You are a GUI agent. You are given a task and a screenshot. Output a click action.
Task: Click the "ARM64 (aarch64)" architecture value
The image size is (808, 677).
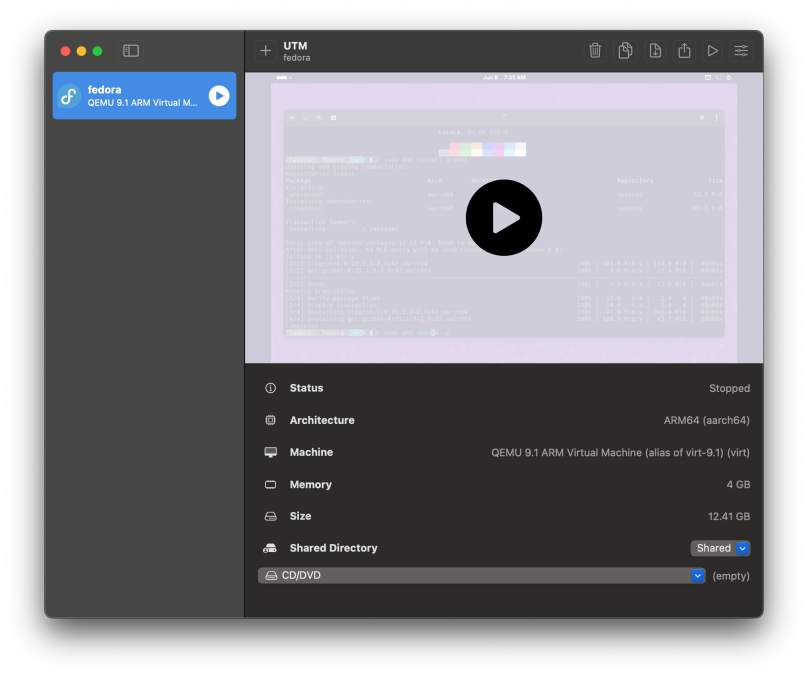706,420
